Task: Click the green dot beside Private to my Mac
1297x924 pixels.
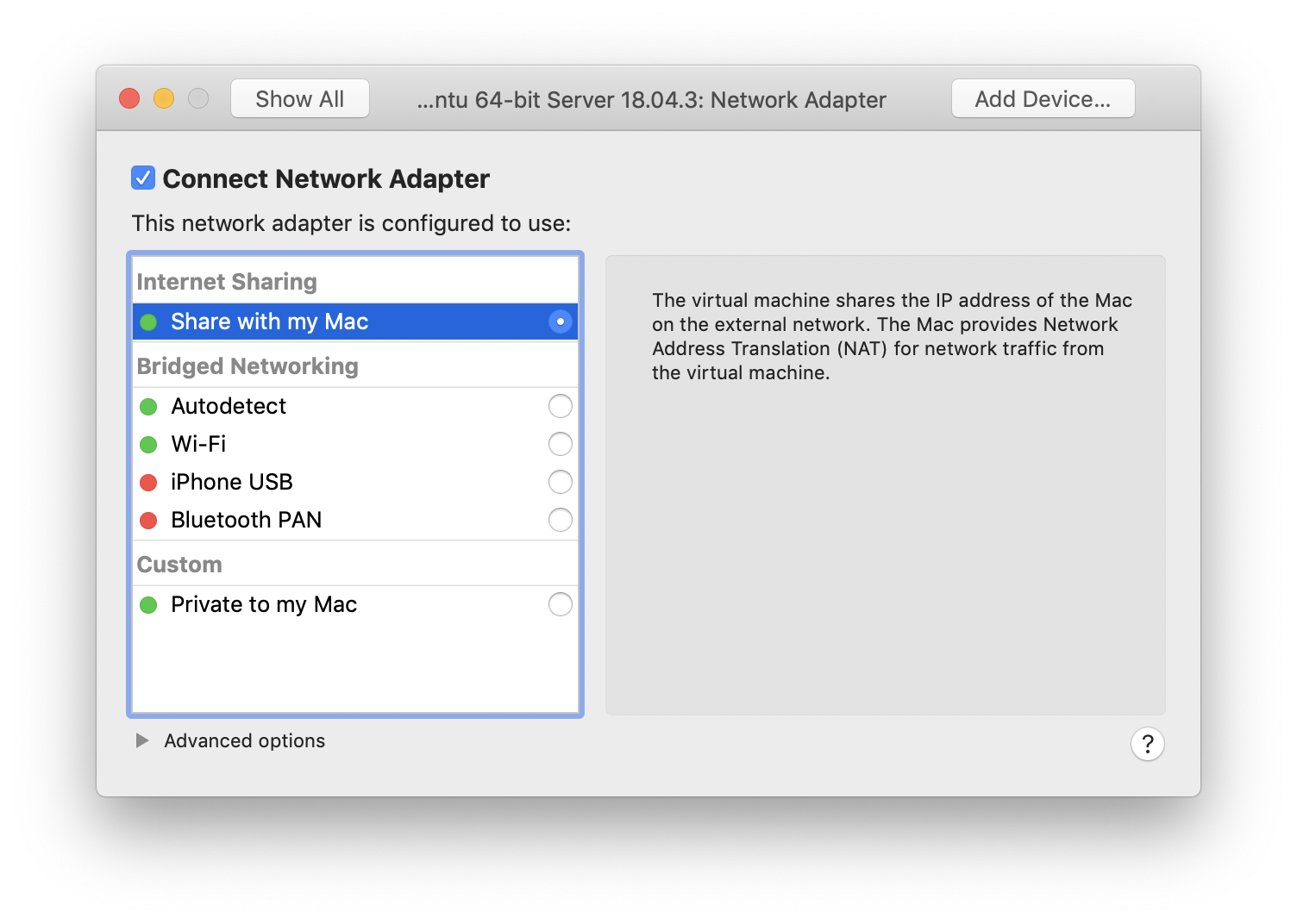Action: [x=148, y=605]
